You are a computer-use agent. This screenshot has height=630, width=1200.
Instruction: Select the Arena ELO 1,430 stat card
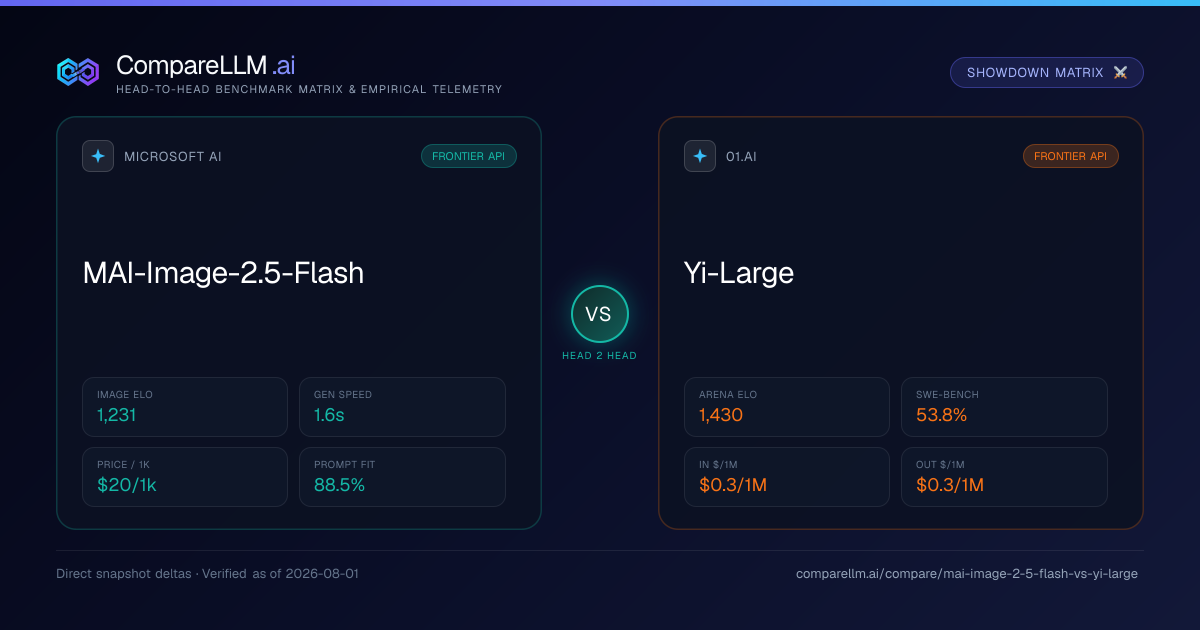click(787, 407)
